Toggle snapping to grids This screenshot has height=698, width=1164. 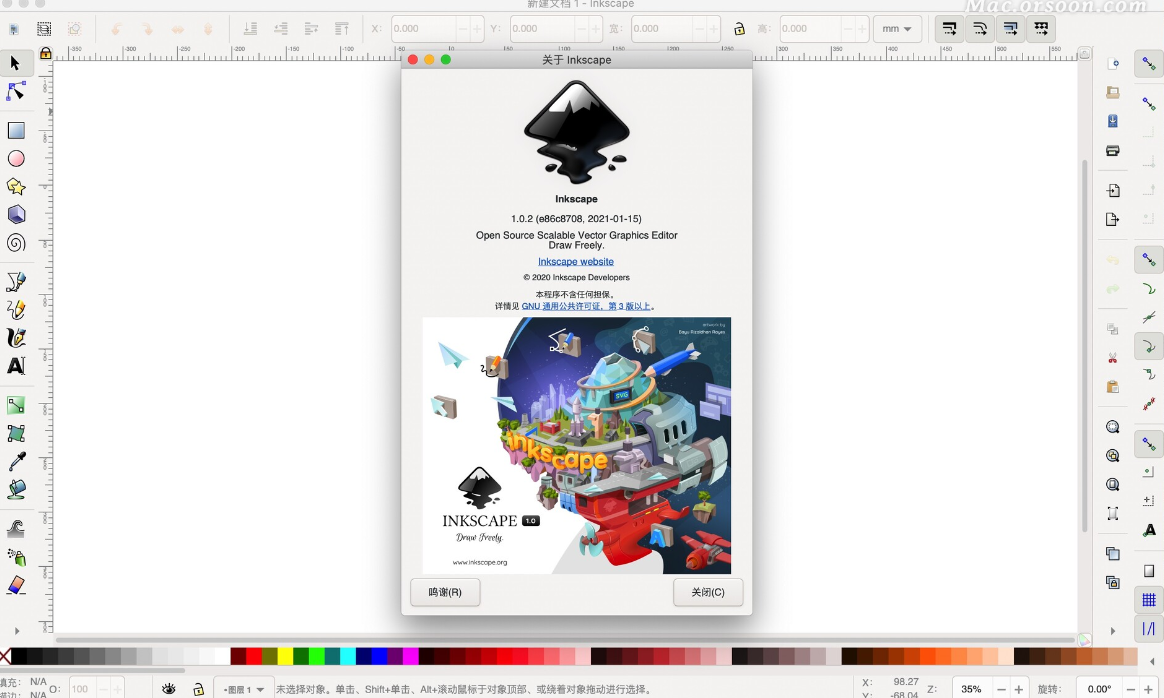[x=1148, y=600]
